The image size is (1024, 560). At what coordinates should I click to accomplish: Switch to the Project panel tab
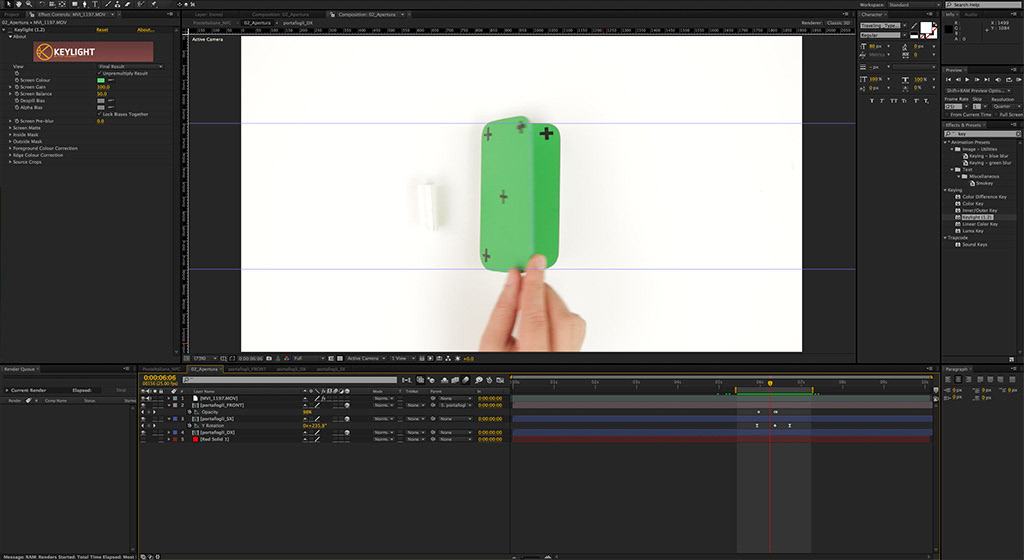pos(12,14)
